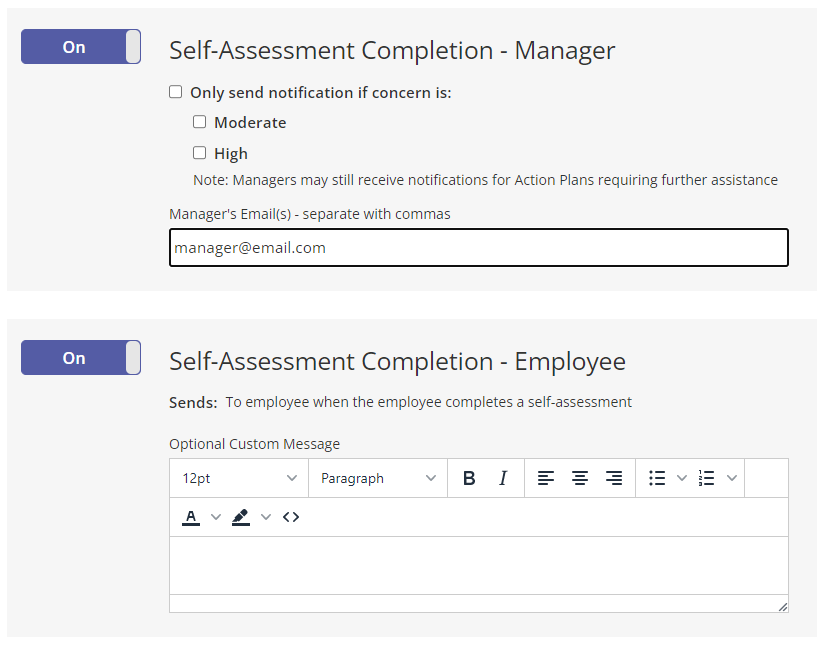Apply italic formatting in the editor toolbar

click(503, 478)
